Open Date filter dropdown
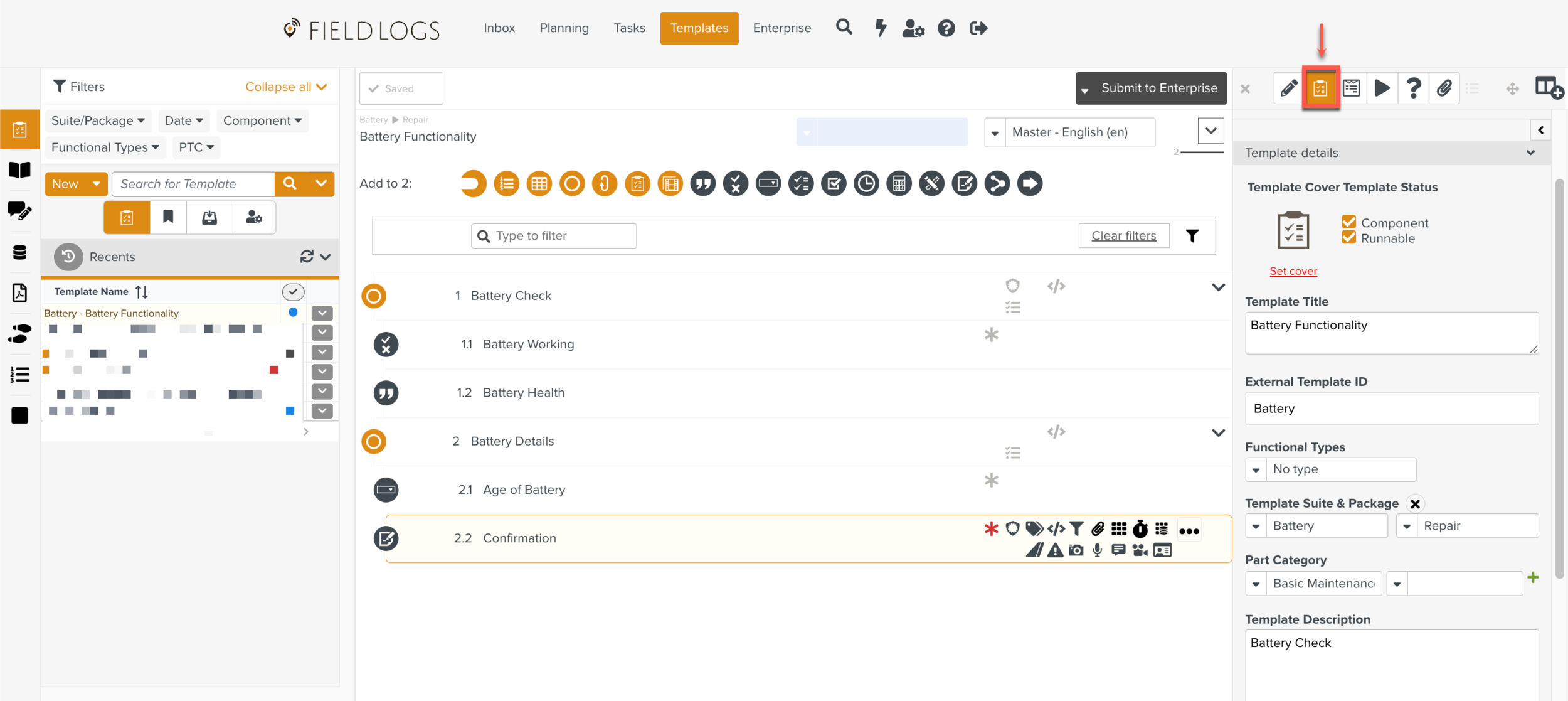The image size is (1568, 701). click(x=184, y=120)
